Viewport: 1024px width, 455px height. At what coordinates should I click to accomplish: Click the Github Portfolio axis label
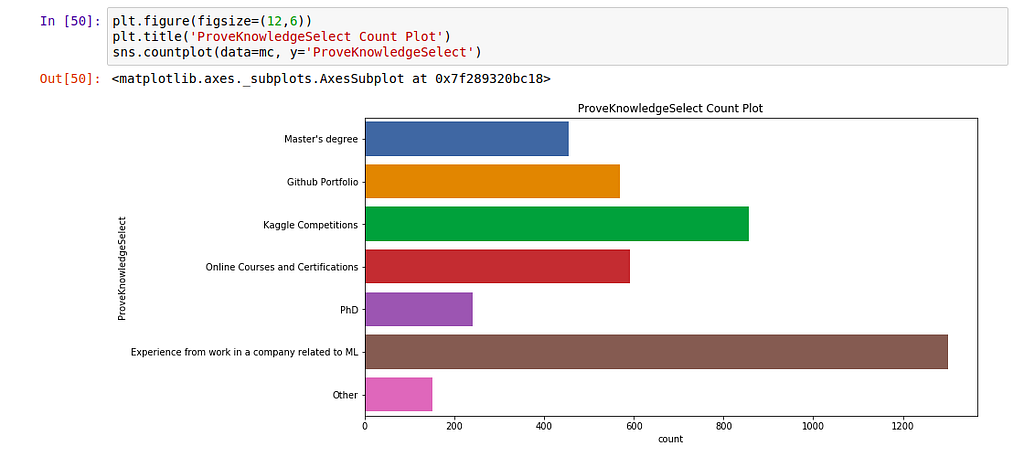pos(323,181)
